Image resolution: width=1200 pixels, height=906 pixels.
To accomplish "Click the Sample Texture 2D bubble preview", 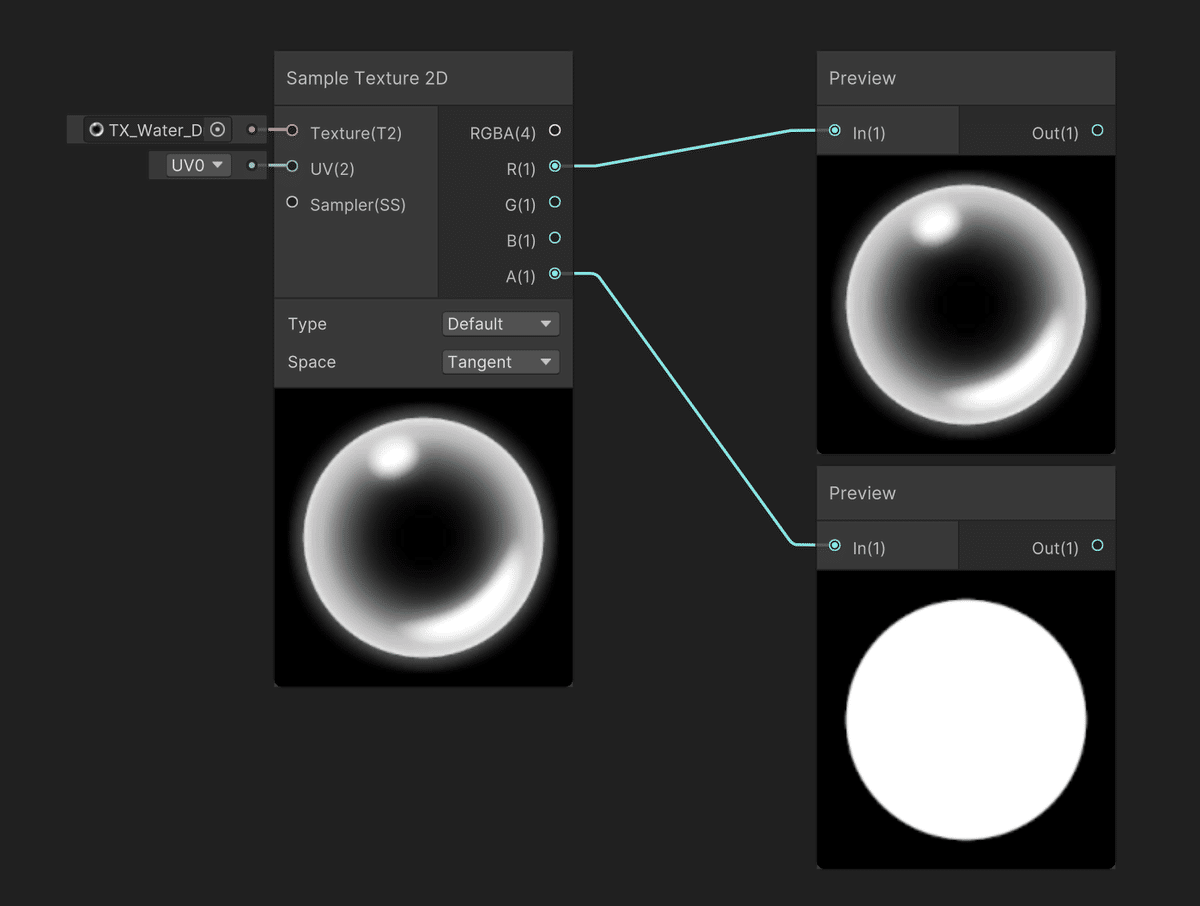I will [423, 538].
